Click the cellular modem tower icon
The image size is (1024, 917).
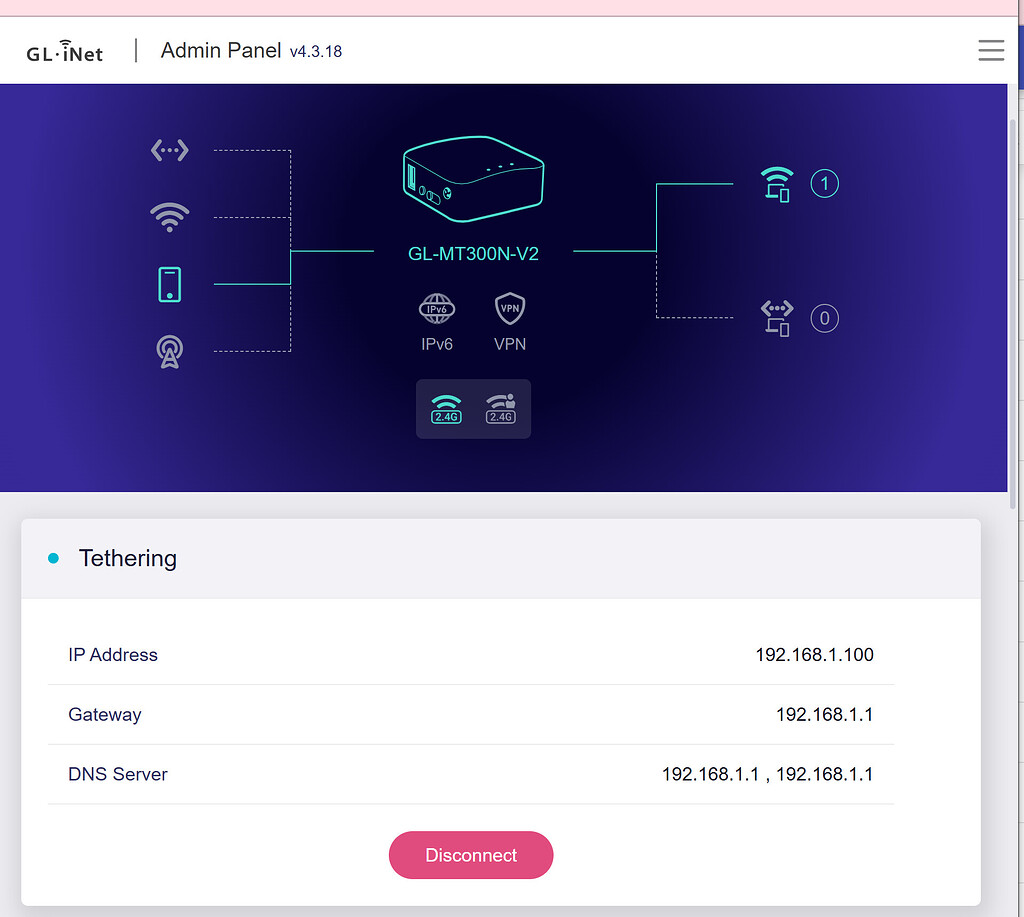click(169, 351)
